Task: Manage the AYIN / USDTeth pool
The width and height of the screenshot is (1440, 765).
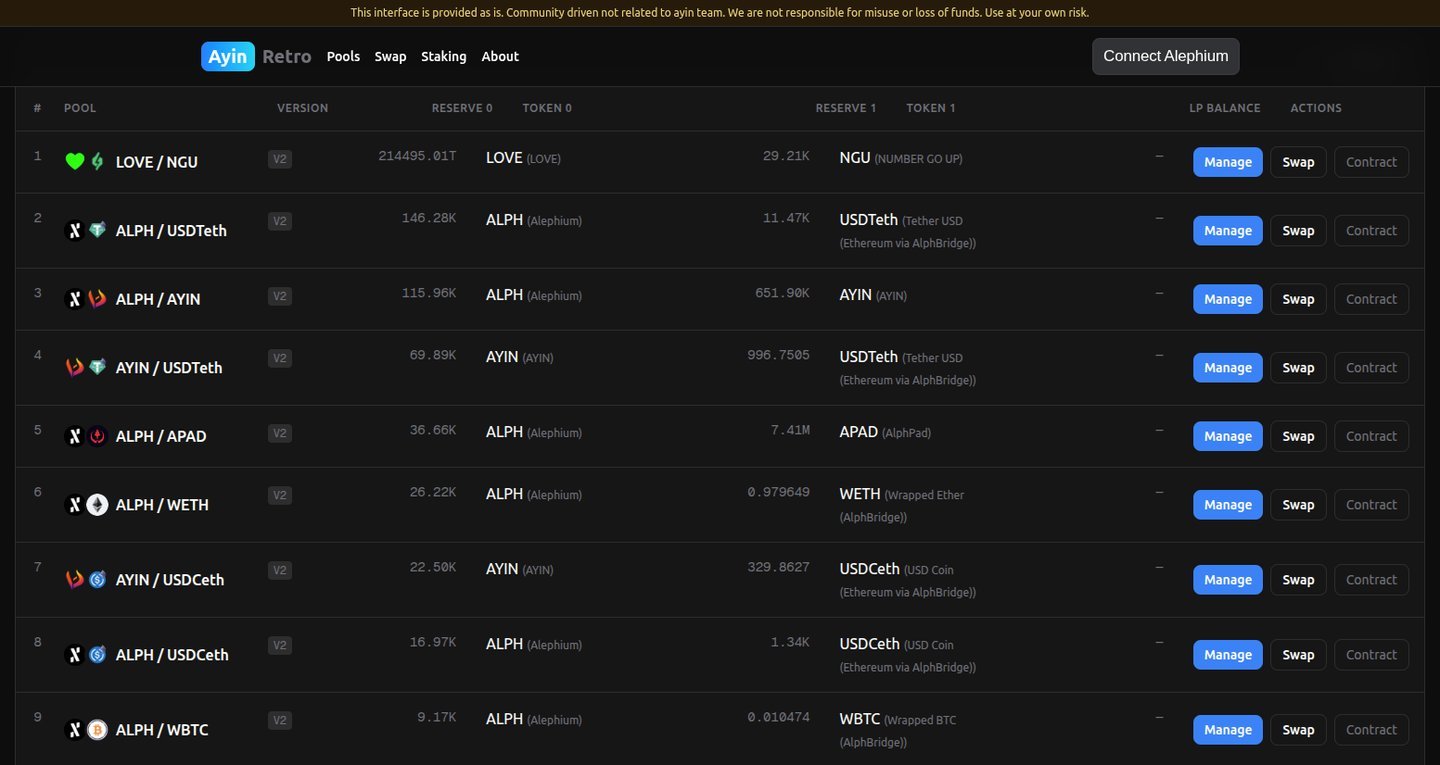Action: (x=1228, y=367)
